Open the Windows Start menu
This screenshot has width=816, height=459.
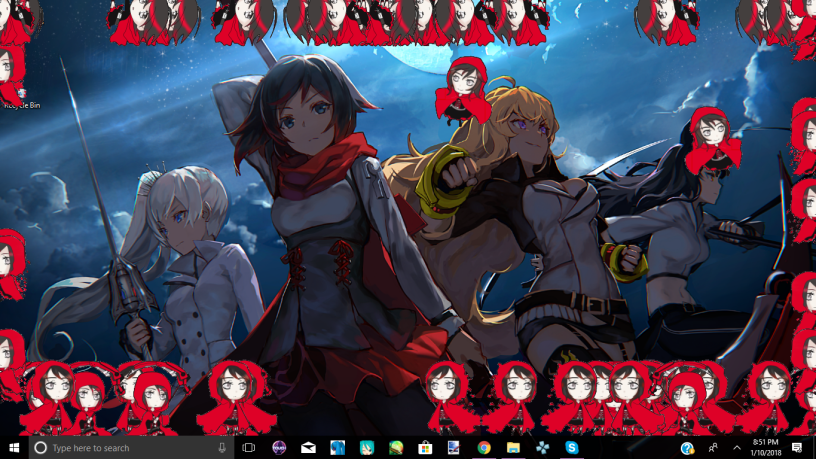(x=14, y=448)
